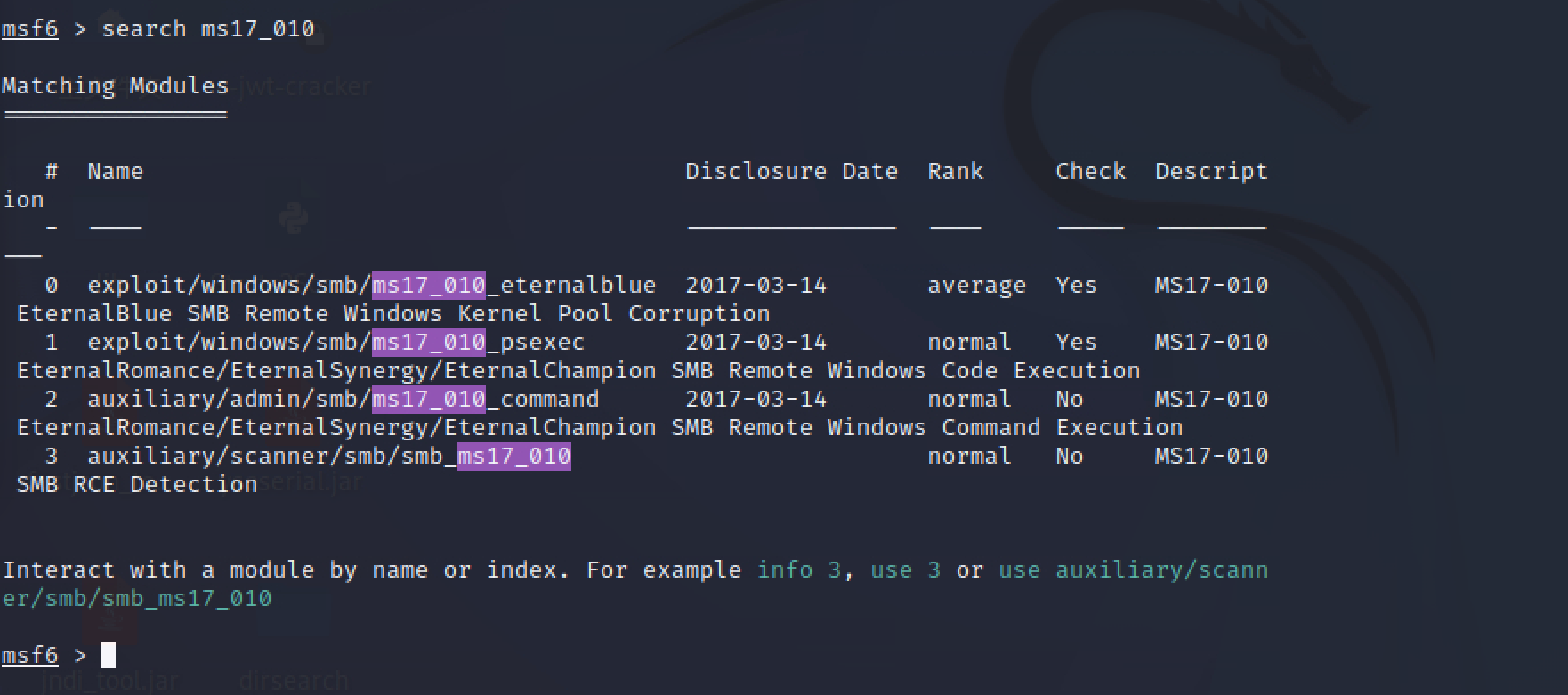Click the Matching Modules heading
Screen dimensions: 1568x695
[x=115, y=86]
